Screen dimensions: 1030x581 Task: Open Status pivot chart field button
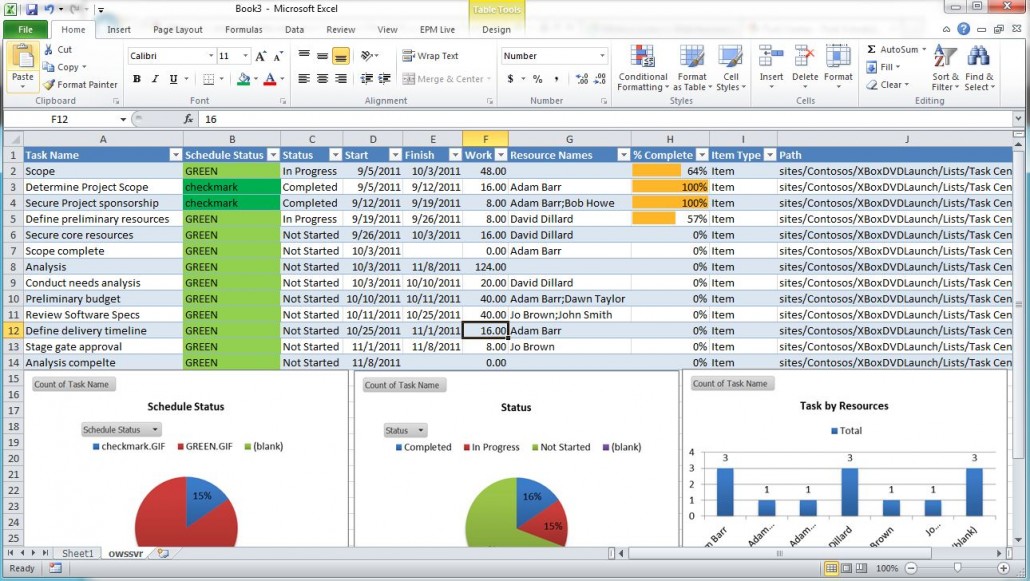(x=405, y=430)
